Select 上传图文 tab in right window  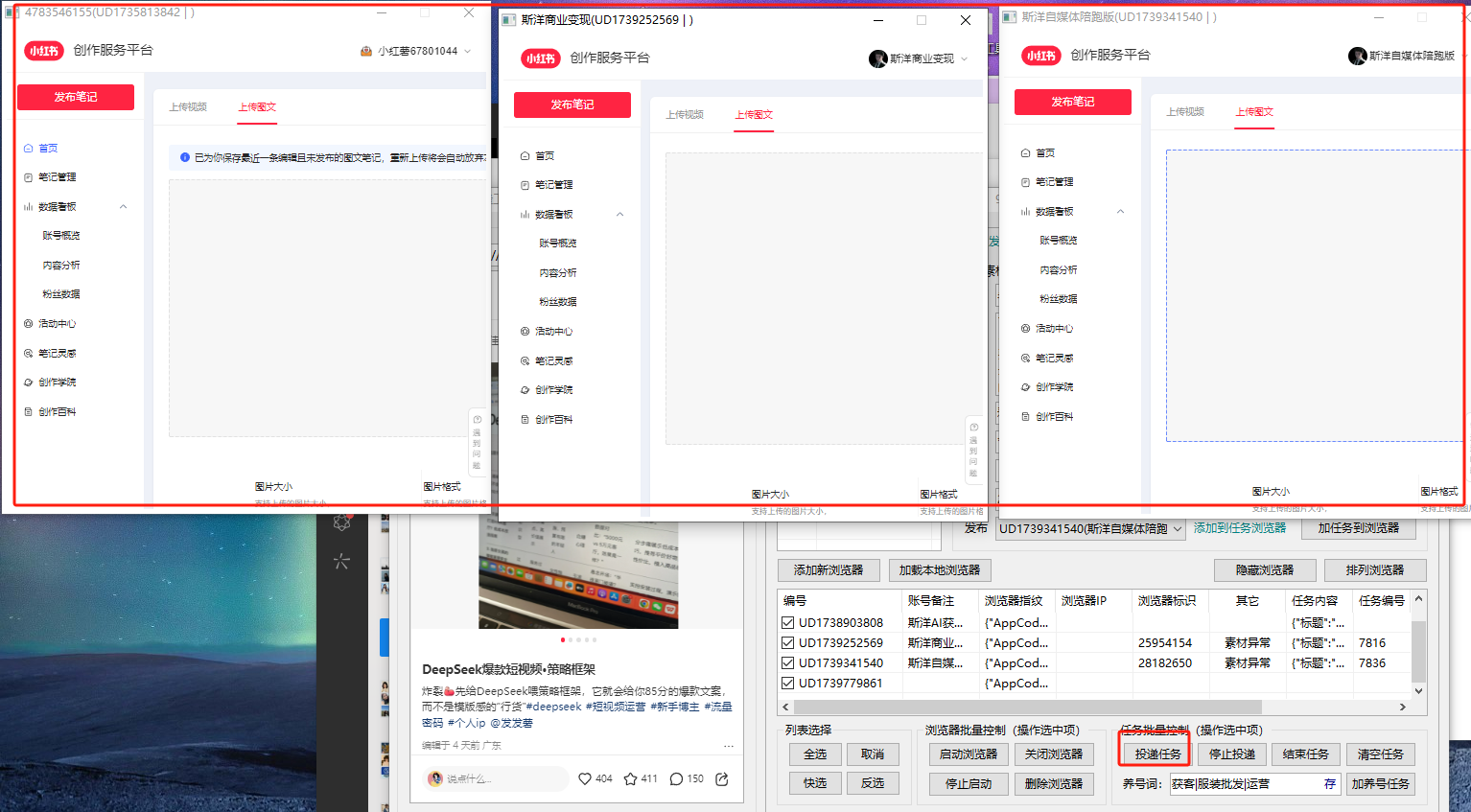pos(1254,112)
